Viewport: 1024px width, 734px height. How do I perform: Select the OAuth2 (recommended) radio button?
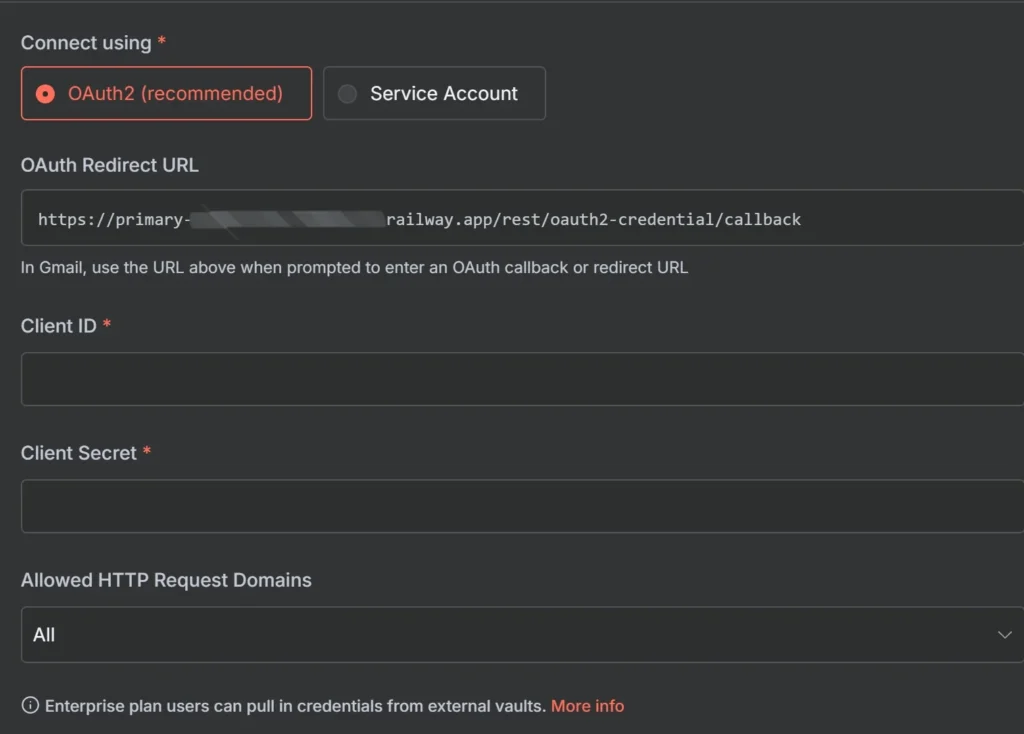45,94
